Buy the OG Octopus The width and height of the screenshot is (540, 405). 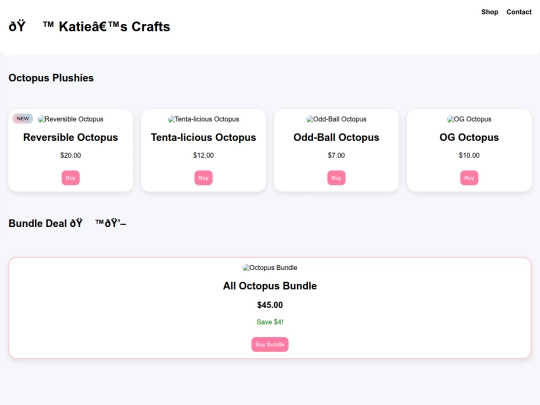coord(469,178)
